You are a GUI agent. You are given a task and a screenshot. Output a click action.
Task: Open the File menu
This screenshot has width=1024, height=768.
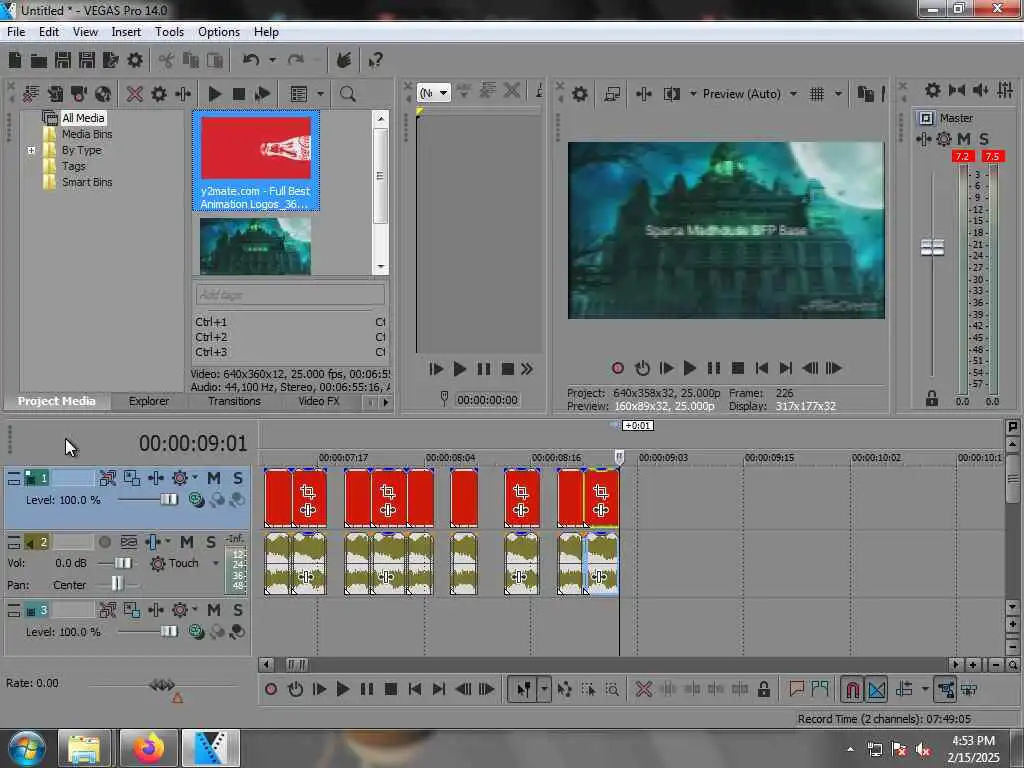(x=16, y=32)
